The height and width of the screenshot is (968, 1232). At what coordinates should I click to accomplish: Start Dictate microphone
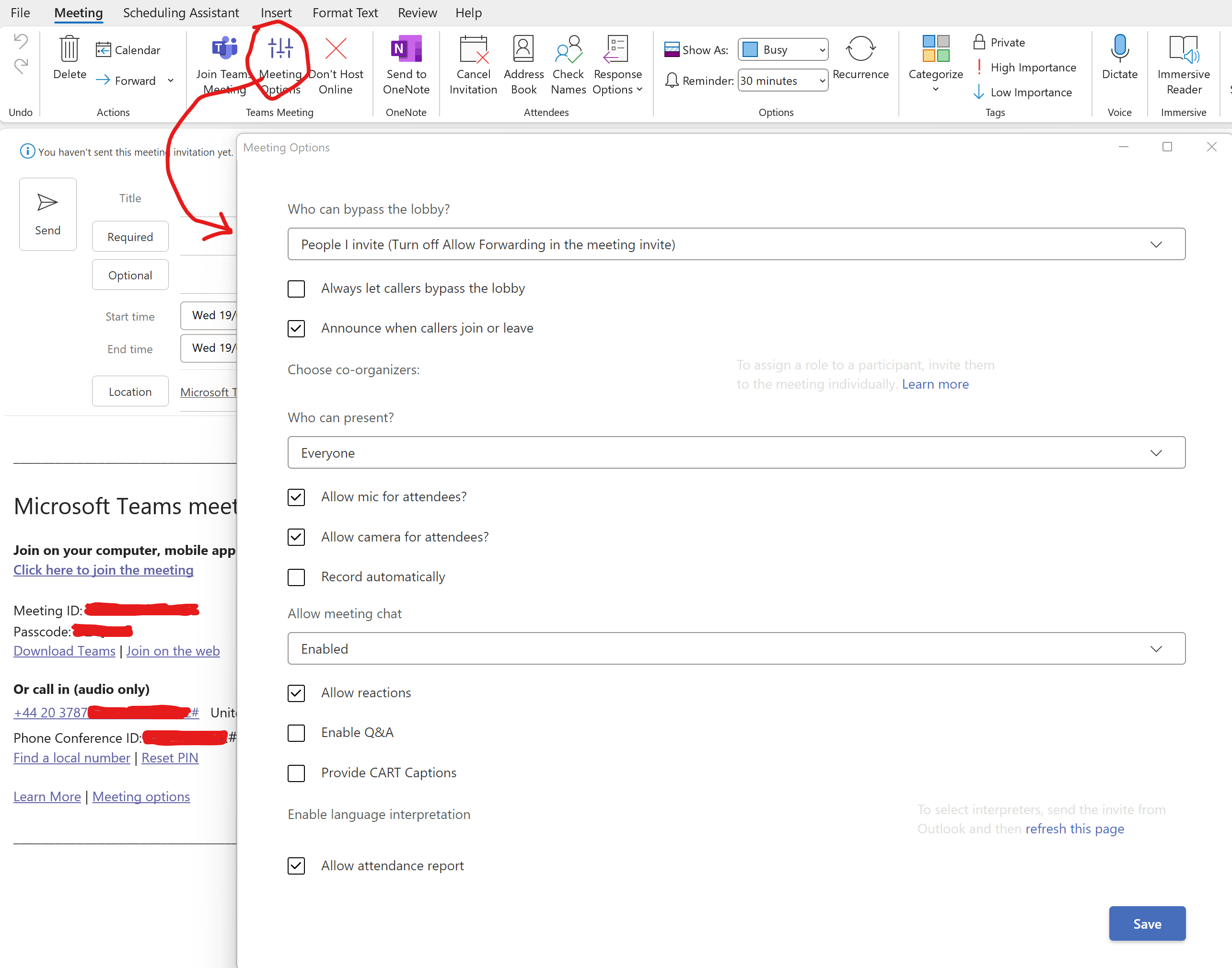coord(1119,49)
